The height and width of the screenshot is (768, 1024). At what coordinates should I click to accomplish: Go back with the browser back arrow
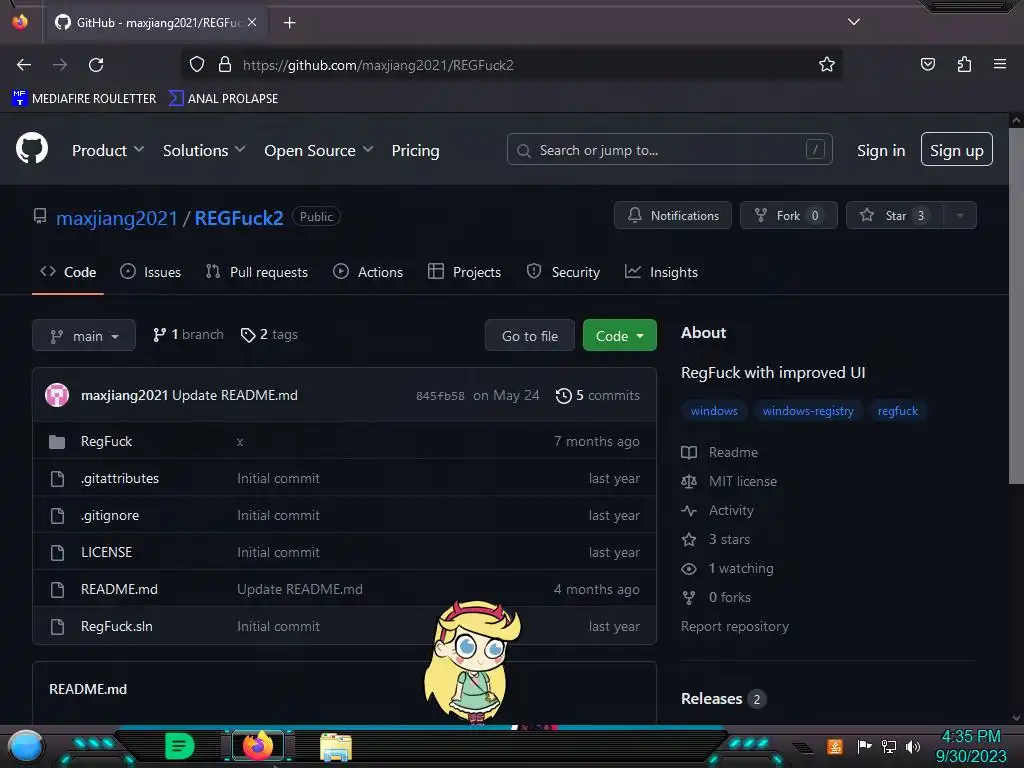tap(24, 65)
